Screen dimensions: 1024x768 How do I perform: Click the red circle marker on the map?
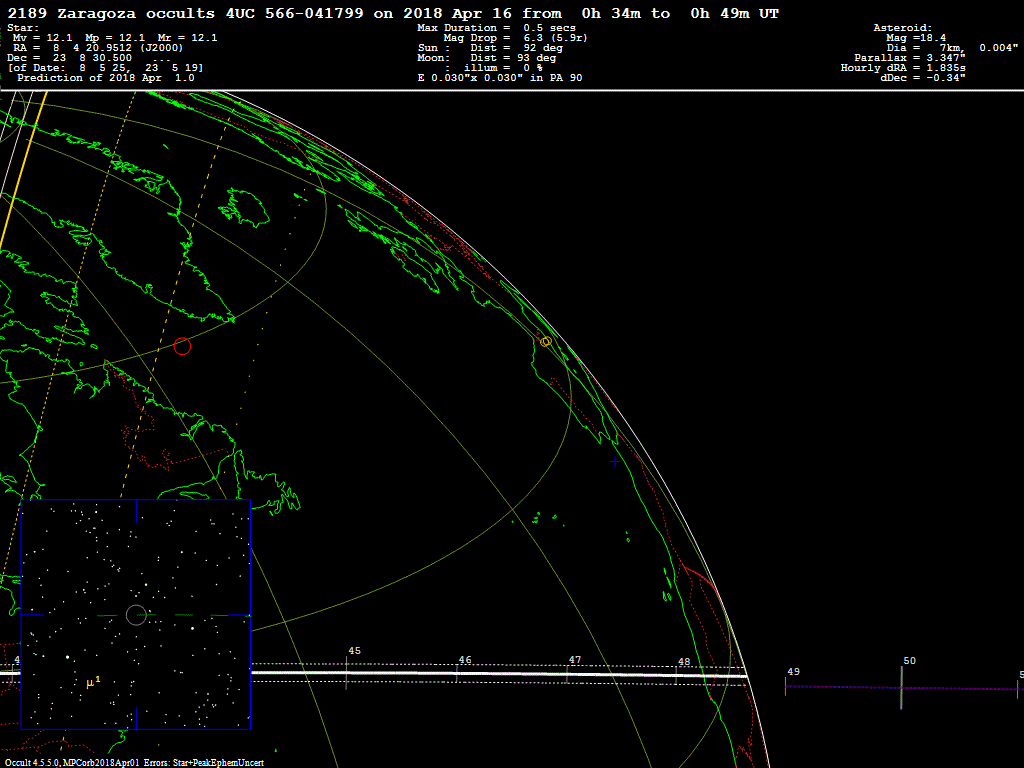(182, 346)
